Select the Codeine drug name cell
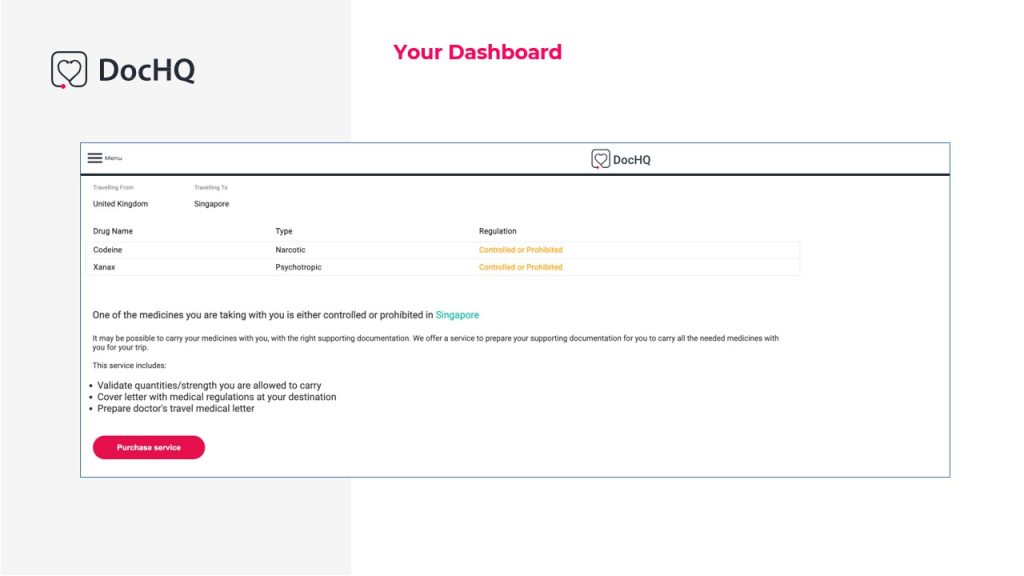The image size is (1024, 576). (x=108, y=250)
